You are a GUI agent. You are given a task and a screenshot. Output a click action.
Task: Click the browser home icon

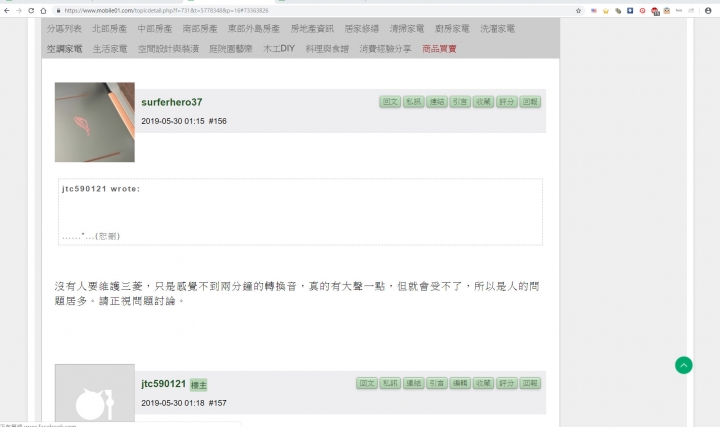(x=43, y=11)
